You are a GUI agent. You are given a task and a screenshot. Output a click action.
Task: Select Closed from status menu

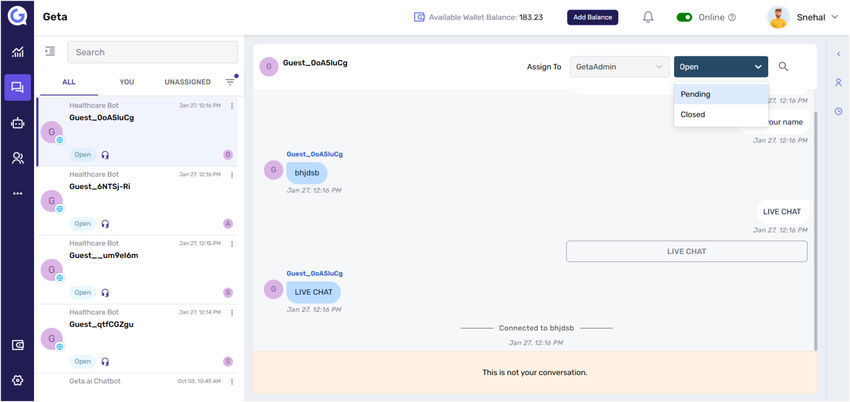coord(720,115)
